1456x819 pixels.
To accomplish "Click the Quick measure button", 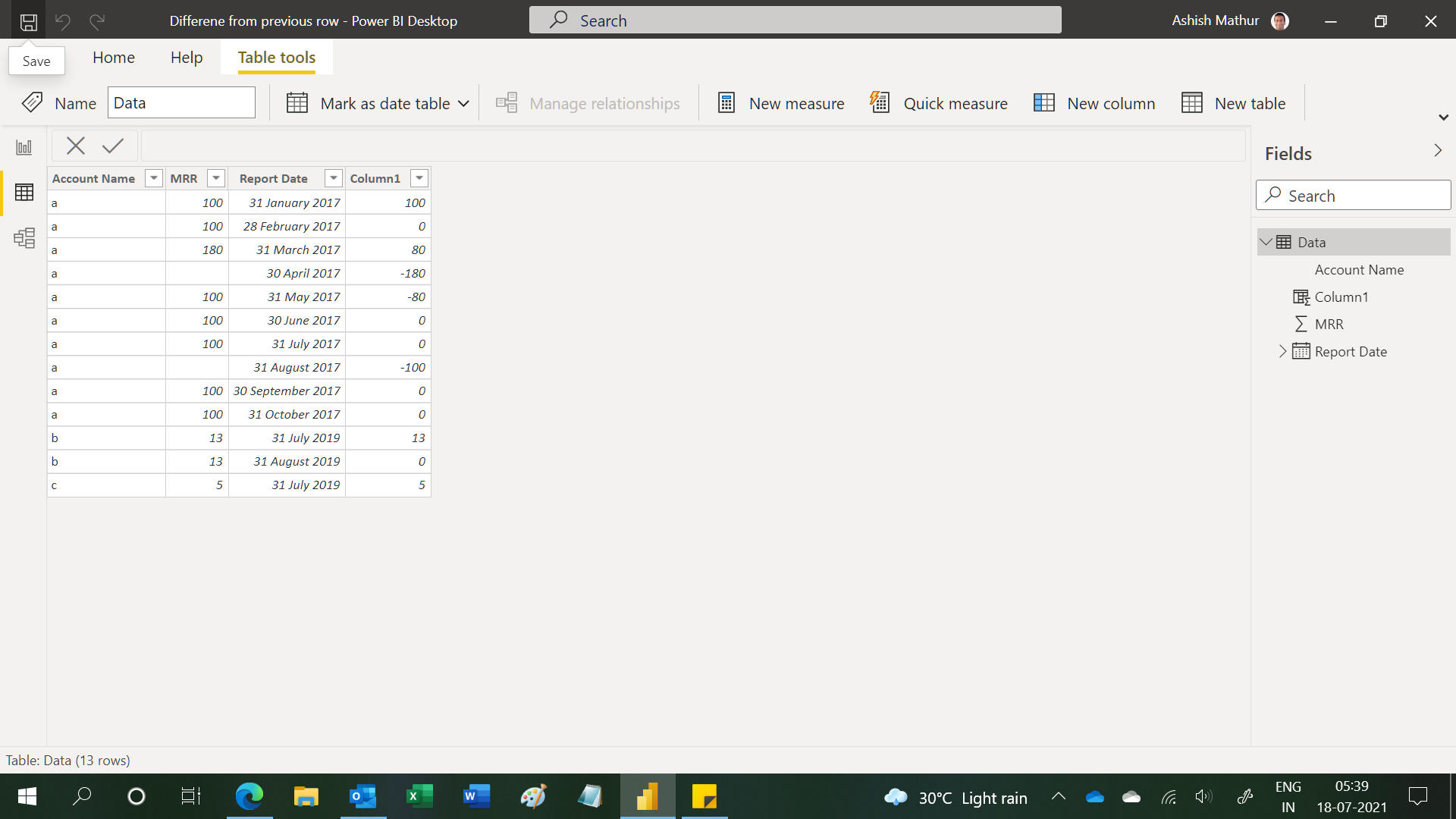I will [x=939, y=103].
